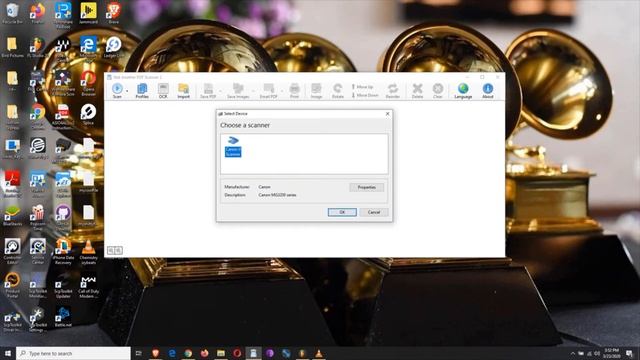The width and height of the screenshot is (640, 360).
Task: Select the Firefox desktop shortcut
Action: [x=38, y=13]
